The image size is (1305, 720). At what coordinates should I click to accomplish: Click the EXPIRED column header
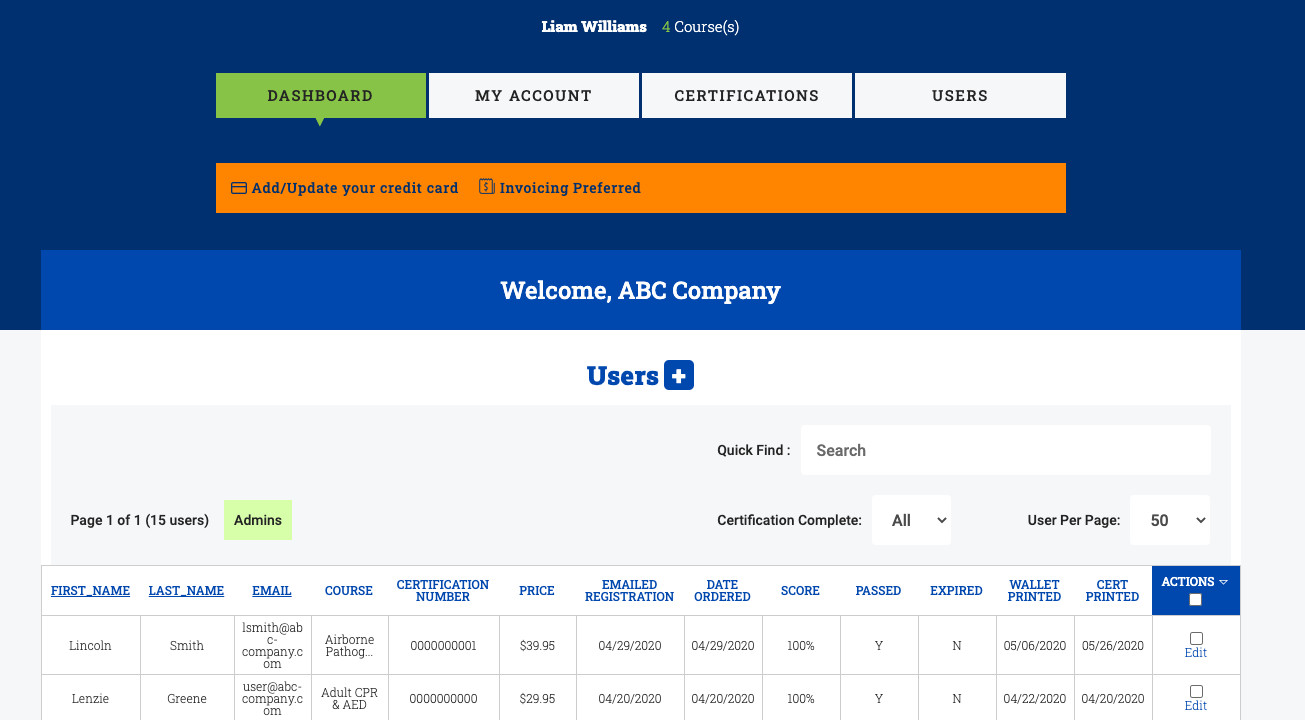(957, 591)
